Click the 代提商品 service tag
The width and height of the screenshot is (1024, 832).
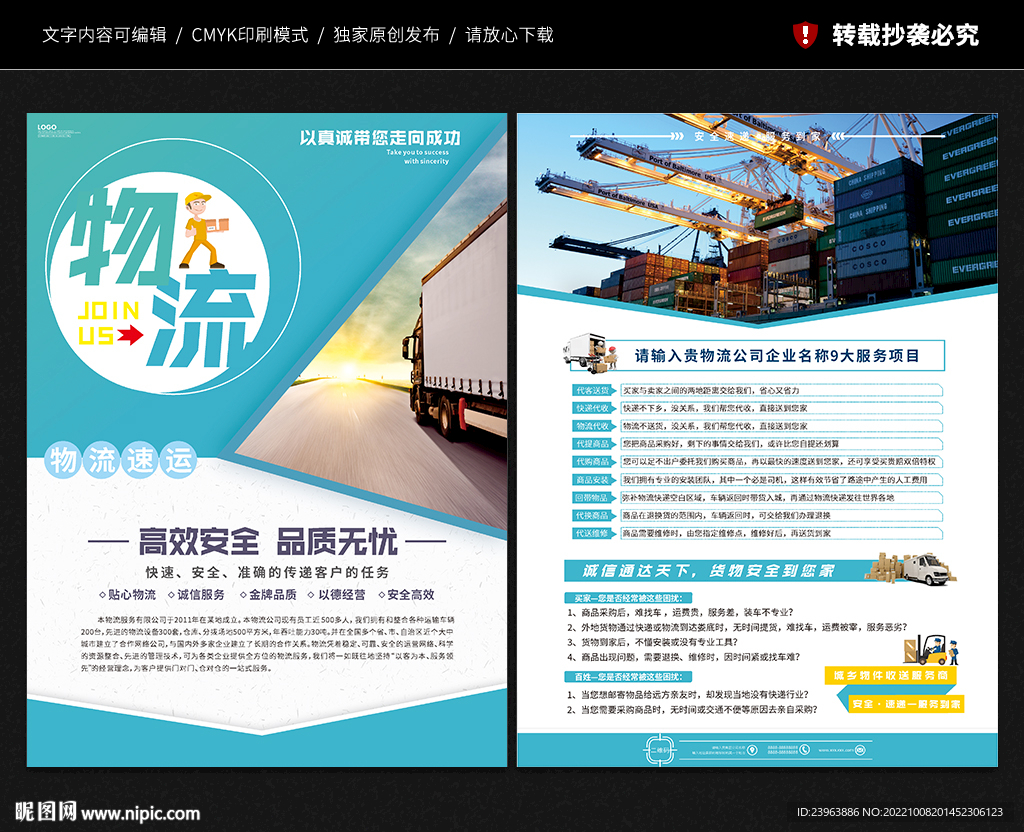[x=592, y=444]
